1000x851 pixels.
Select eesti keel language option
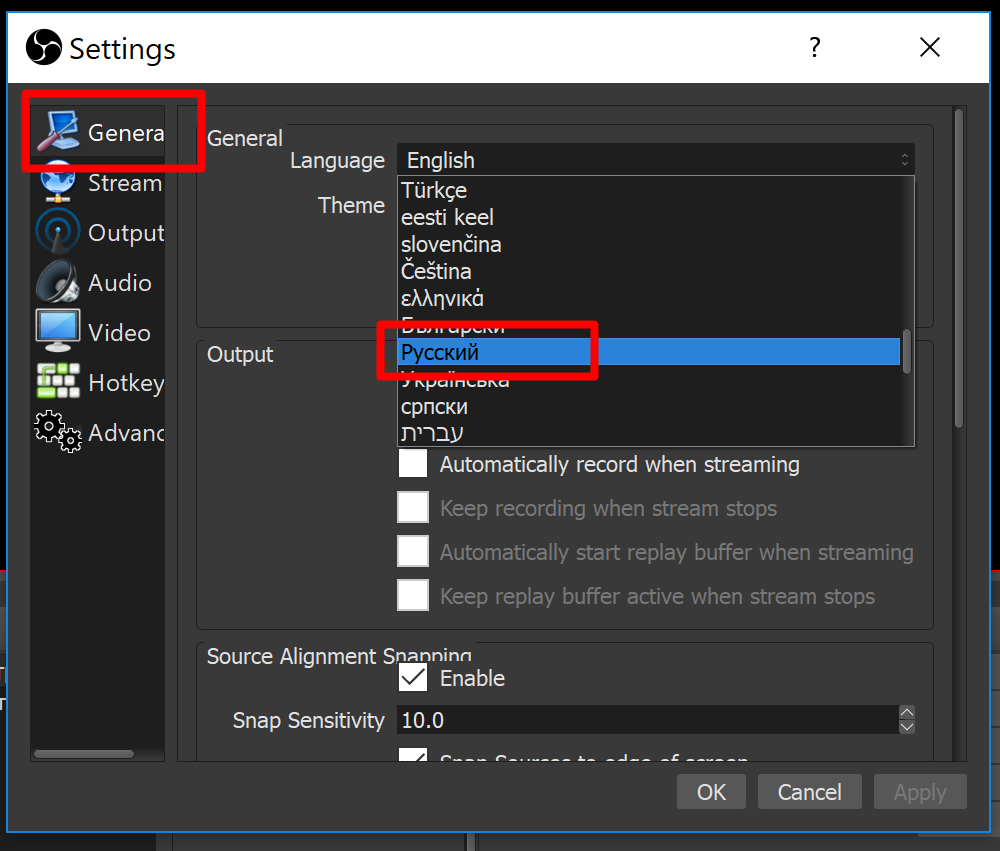click(447, 217)
